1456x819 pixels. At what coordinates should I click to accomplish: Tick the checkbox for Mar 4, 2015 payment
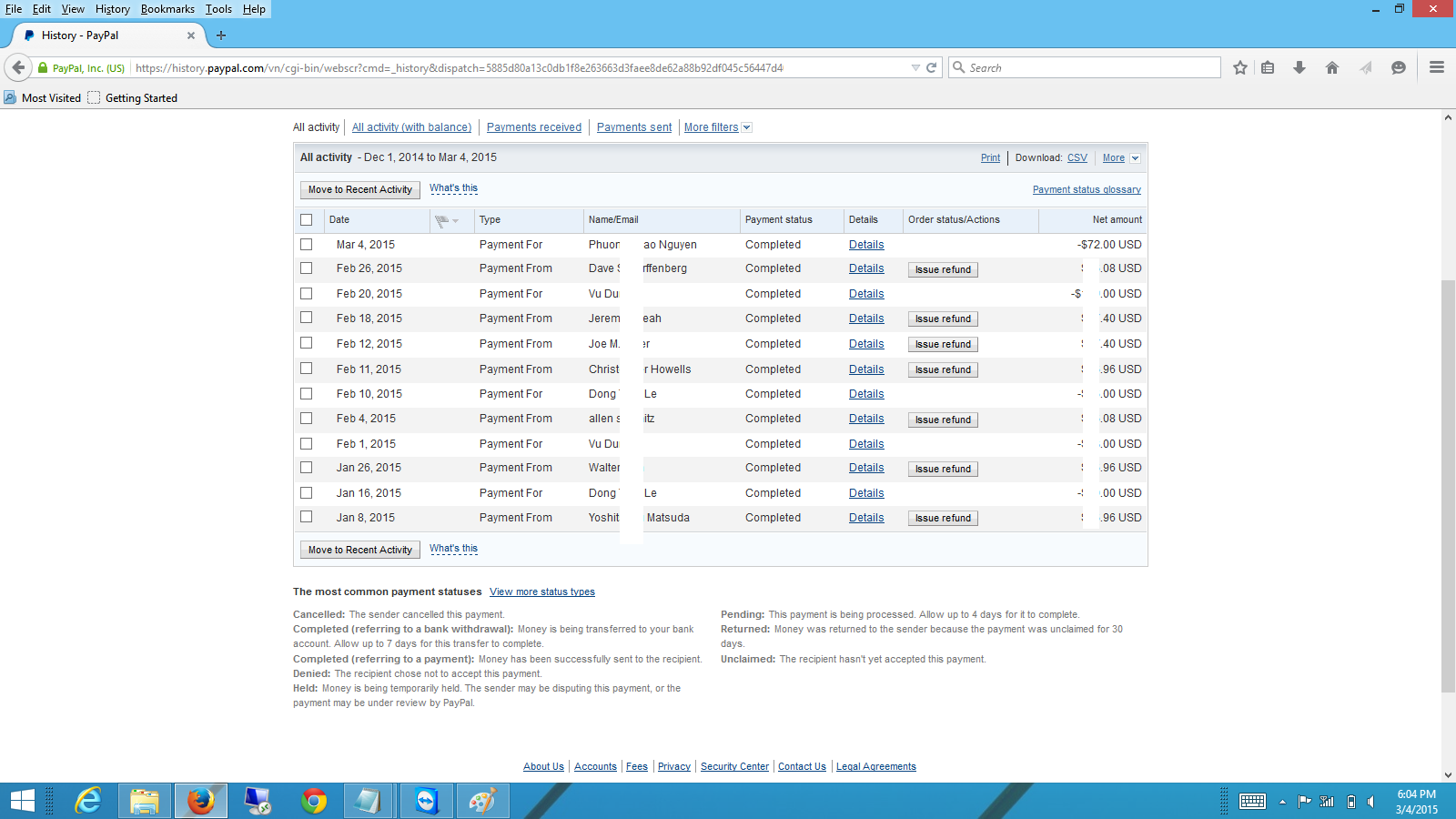click(x=306, y=245)
